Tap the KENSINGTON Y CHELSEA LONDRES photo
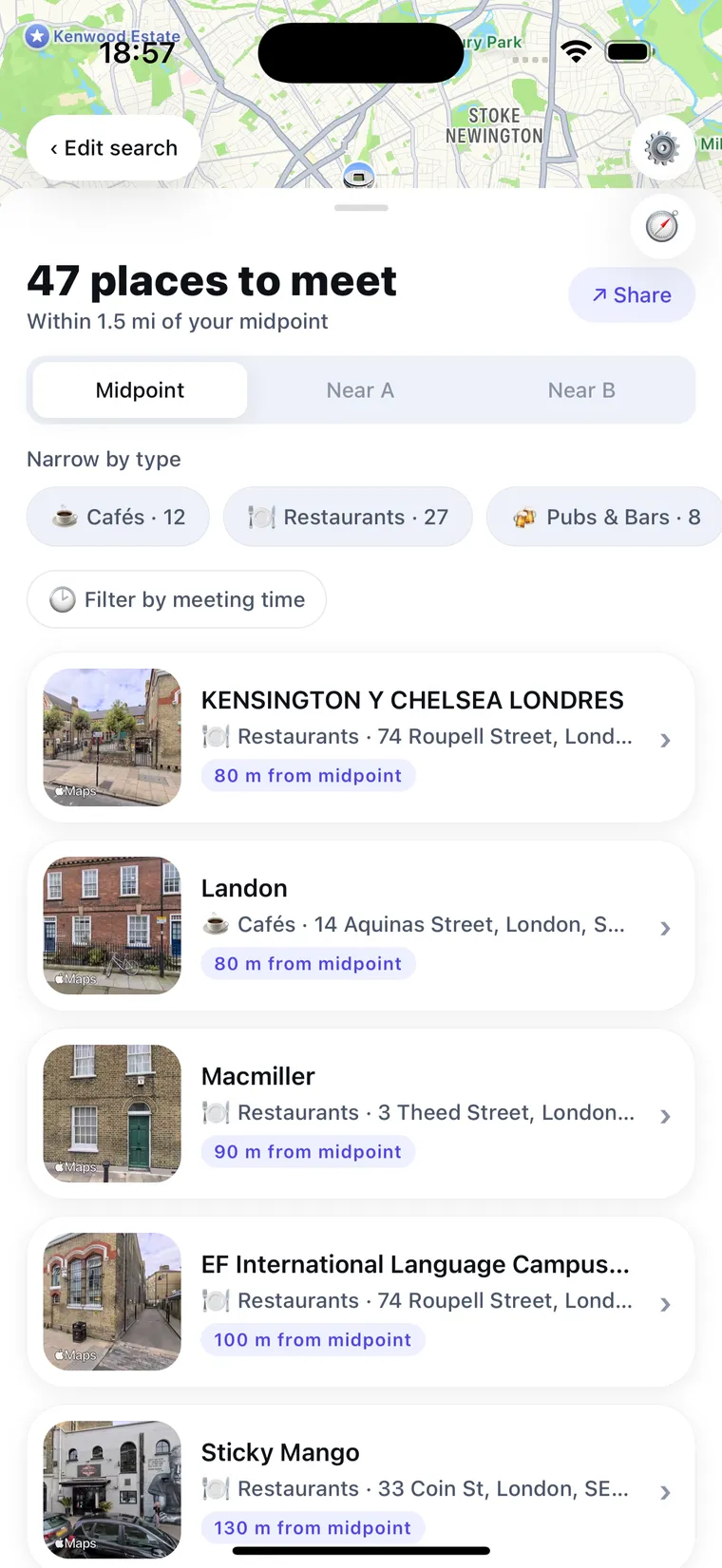 pyautogui.click(x=112, y=737)
